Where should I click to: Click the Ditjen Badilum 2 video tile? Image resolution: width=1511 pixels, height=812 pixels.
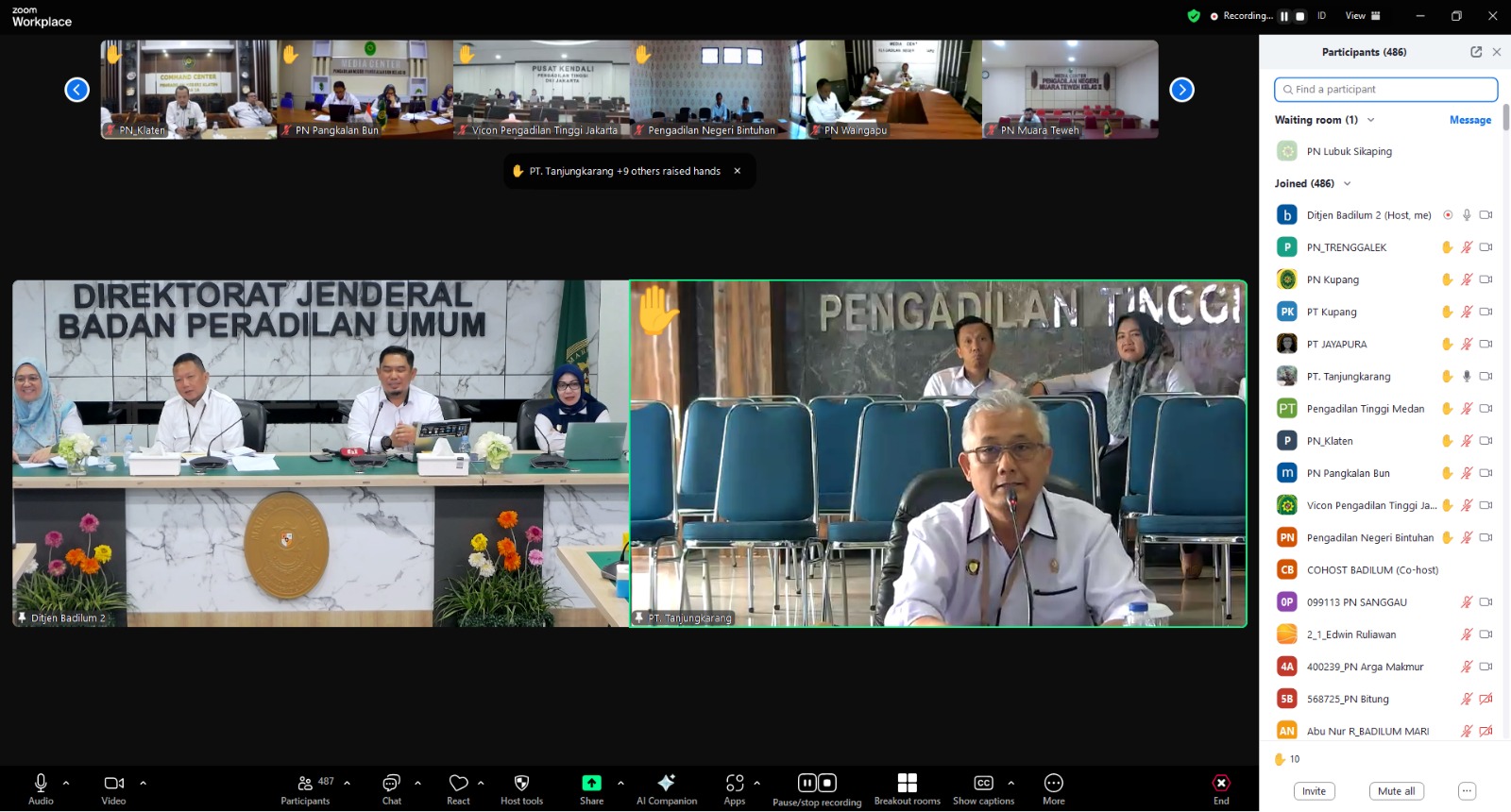320,453
